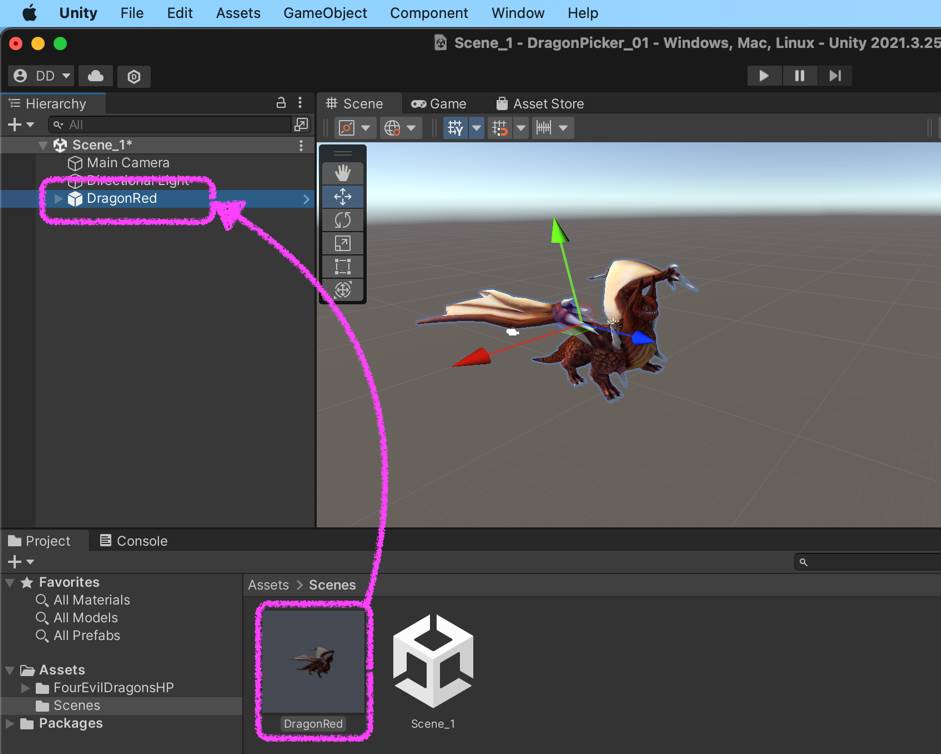This screenshot has width=941, height=754.
Task: Toggle the Hierarchy panel lock
Action: pyautogui.click(x=281, y=103)
